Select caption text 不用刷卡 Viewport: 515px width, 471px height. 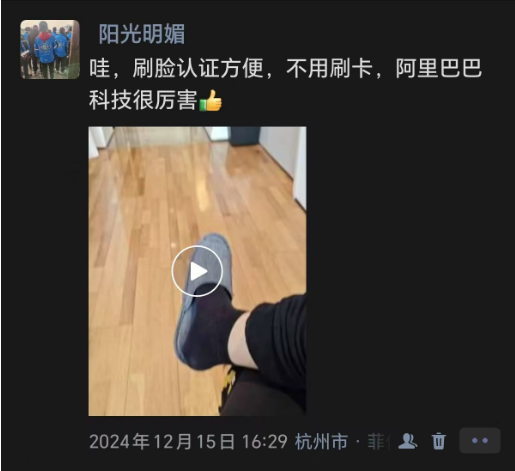pos(329,68)
